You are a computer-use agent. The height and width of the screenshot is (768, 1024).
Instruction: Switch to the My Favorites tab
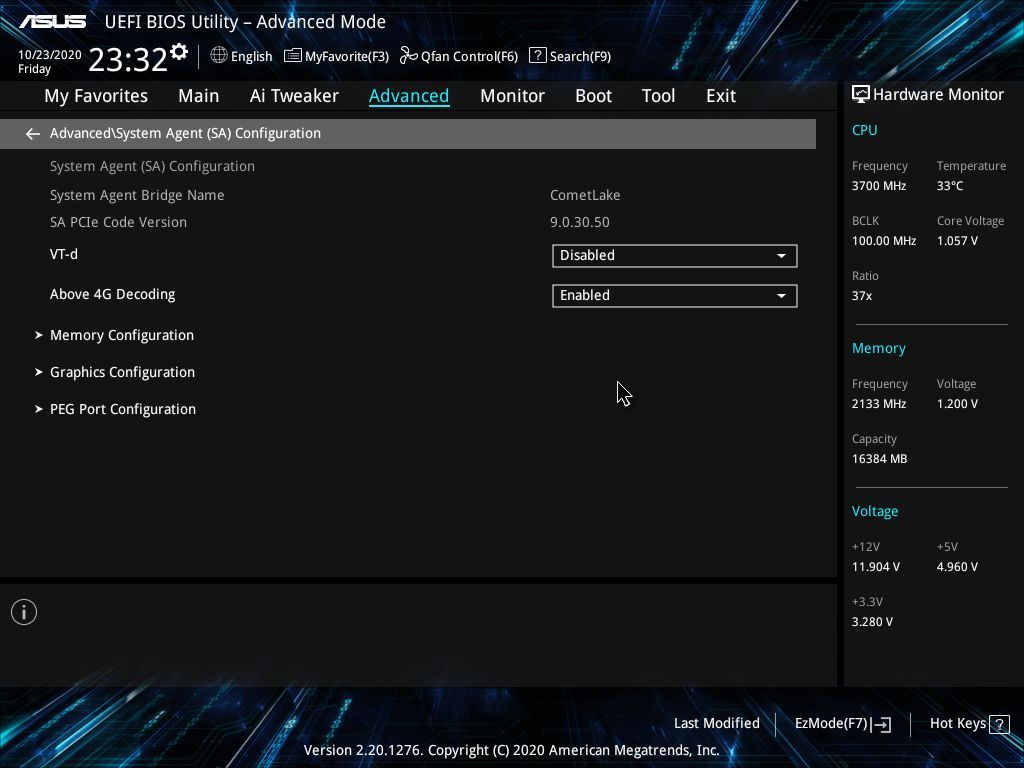pyautogui.click(x=96, y=96)
